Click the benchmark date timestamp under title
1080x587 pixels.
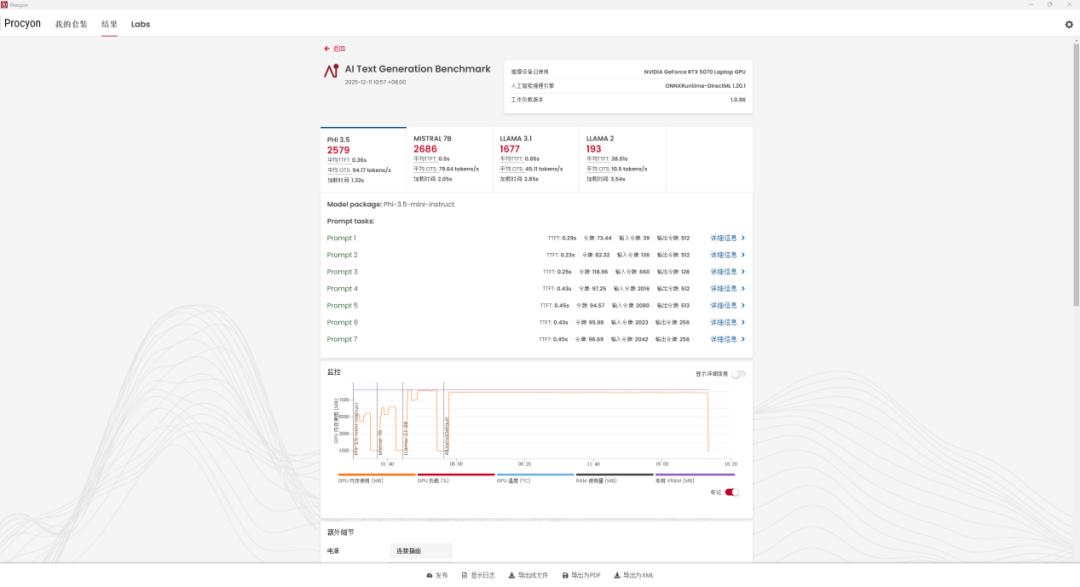375,82
